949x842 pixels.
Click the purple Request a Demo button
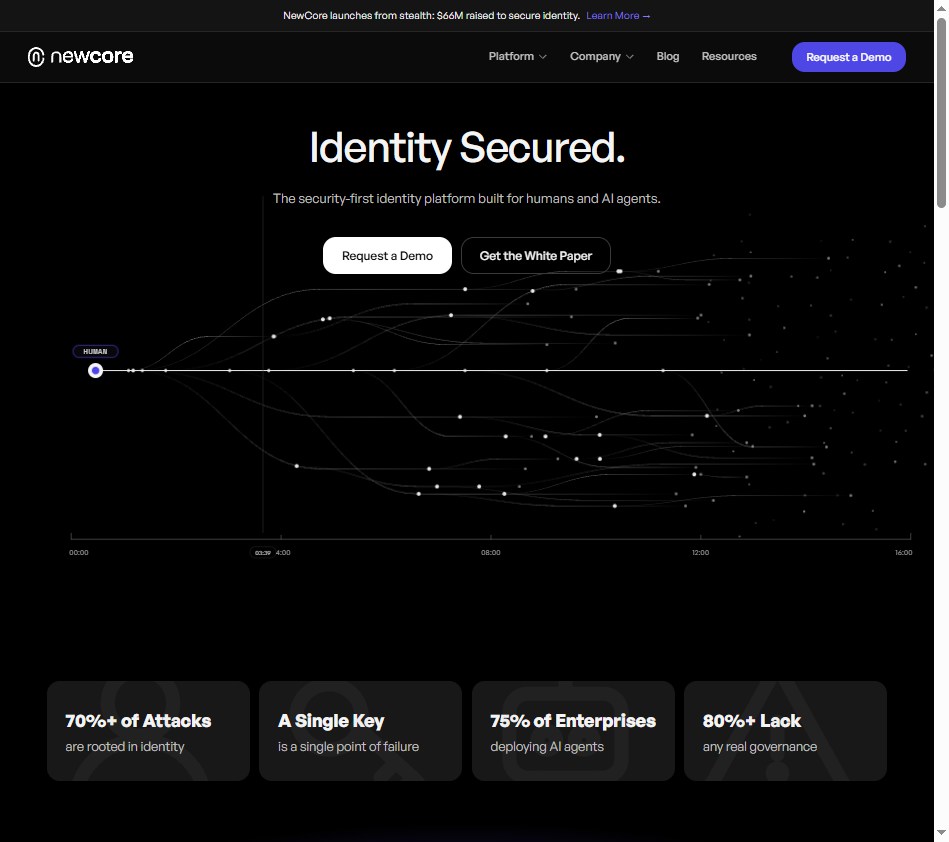pyautogui.click(x=849, y=57)
